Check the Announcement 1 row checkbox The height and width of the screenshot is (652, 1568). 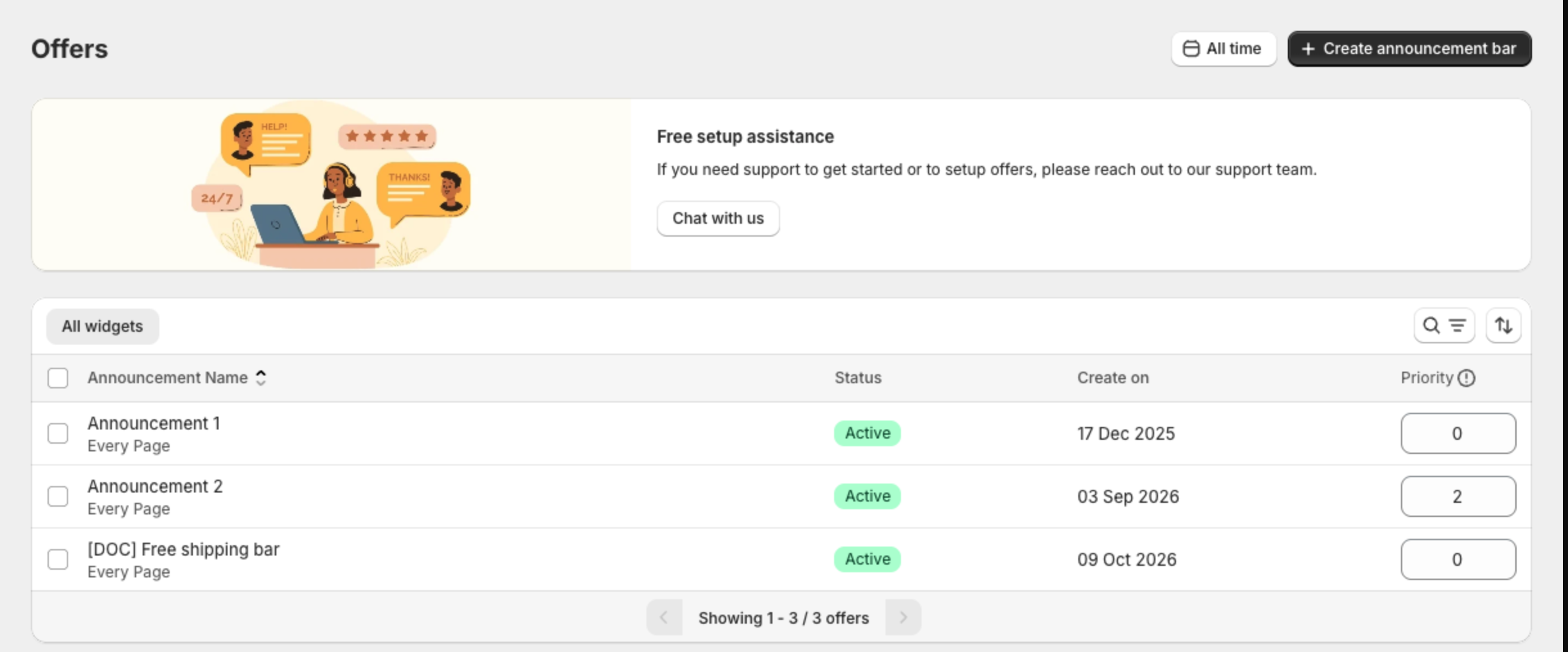[x=58, y=433]
